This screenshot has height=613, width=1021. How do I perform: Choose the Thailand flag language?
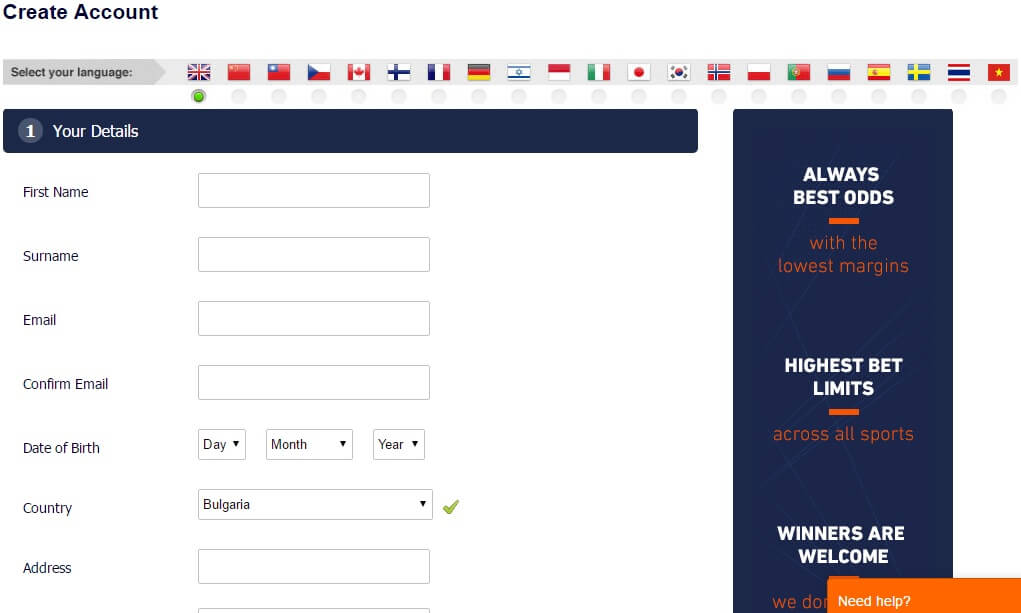click(958, 72)
